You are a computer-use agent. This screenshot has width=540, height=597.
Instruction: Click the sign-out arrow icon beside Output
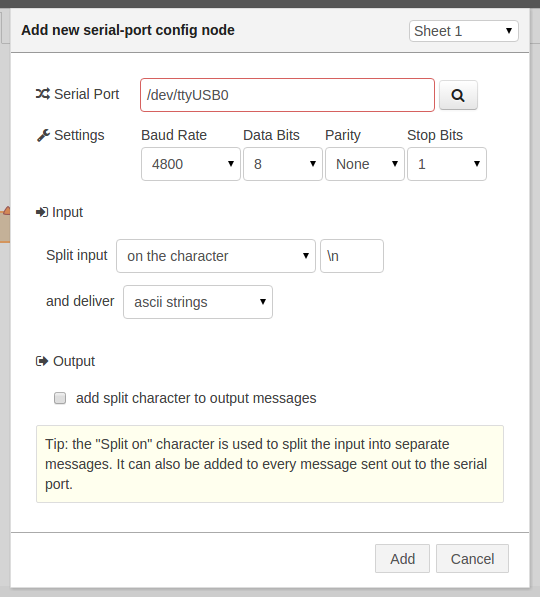[42, 361]
